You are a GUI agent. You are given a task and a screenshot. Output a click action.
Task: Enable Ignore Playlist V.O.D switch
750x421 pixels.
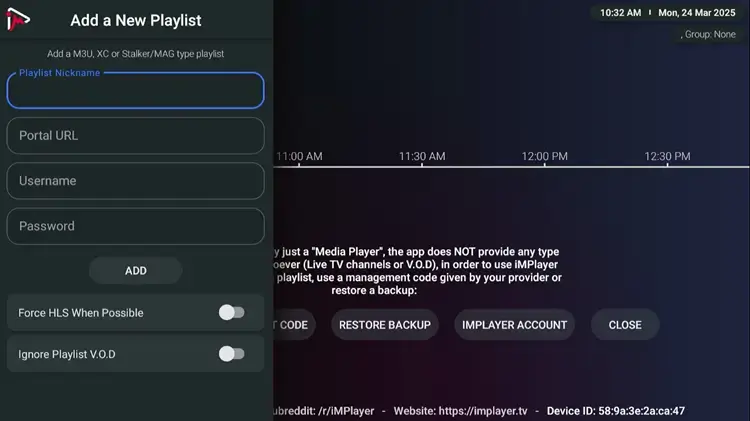[x=232, y=354]
